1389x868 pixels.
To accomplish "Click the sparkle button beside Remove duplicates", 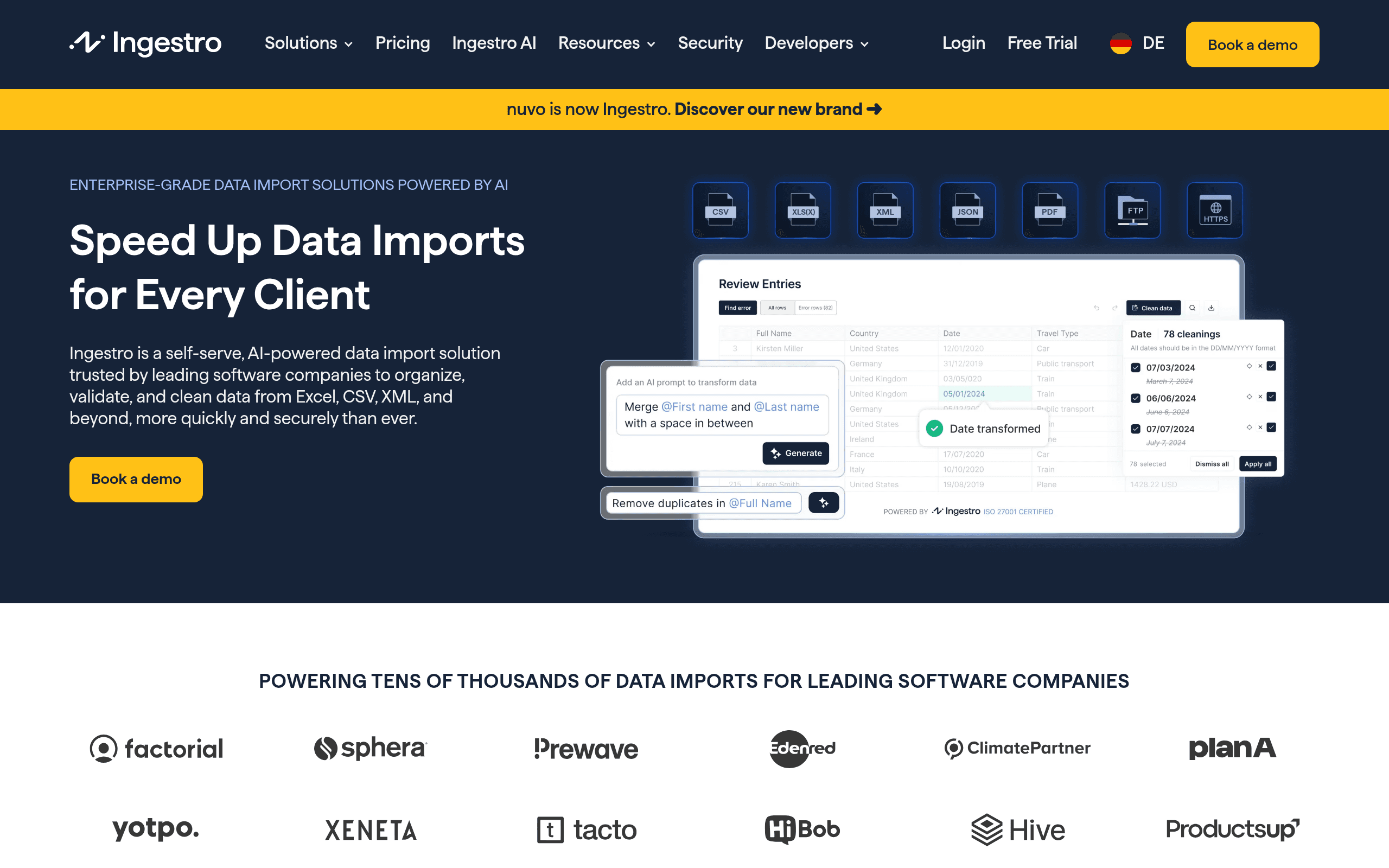I will click(x=824, y=503).
